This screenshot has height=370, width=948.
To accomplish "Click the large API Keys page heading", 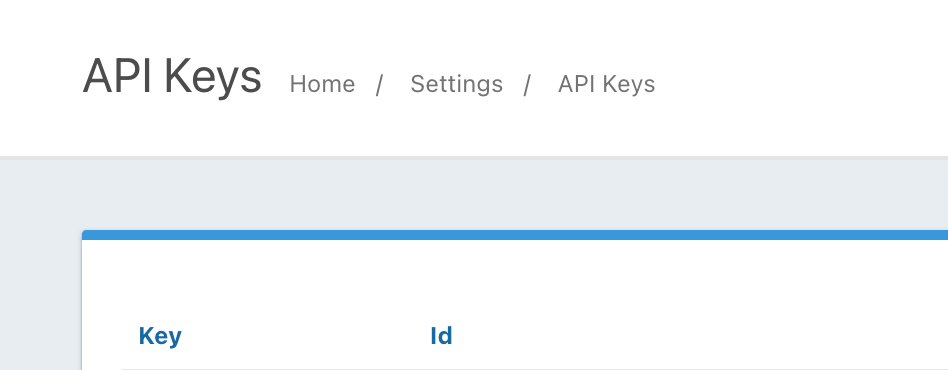I will [172, 76].
